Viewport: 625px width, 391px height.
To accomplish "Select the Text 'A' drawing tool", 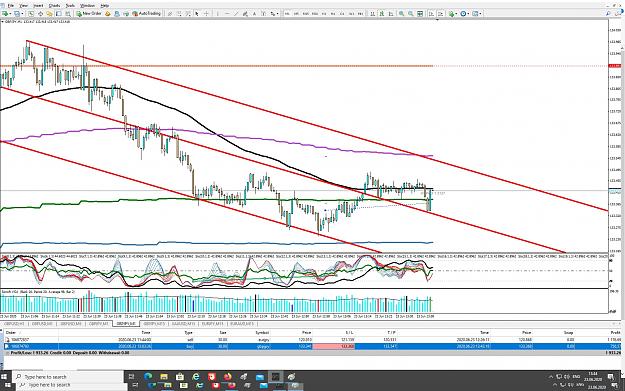I will coord(254,14).
